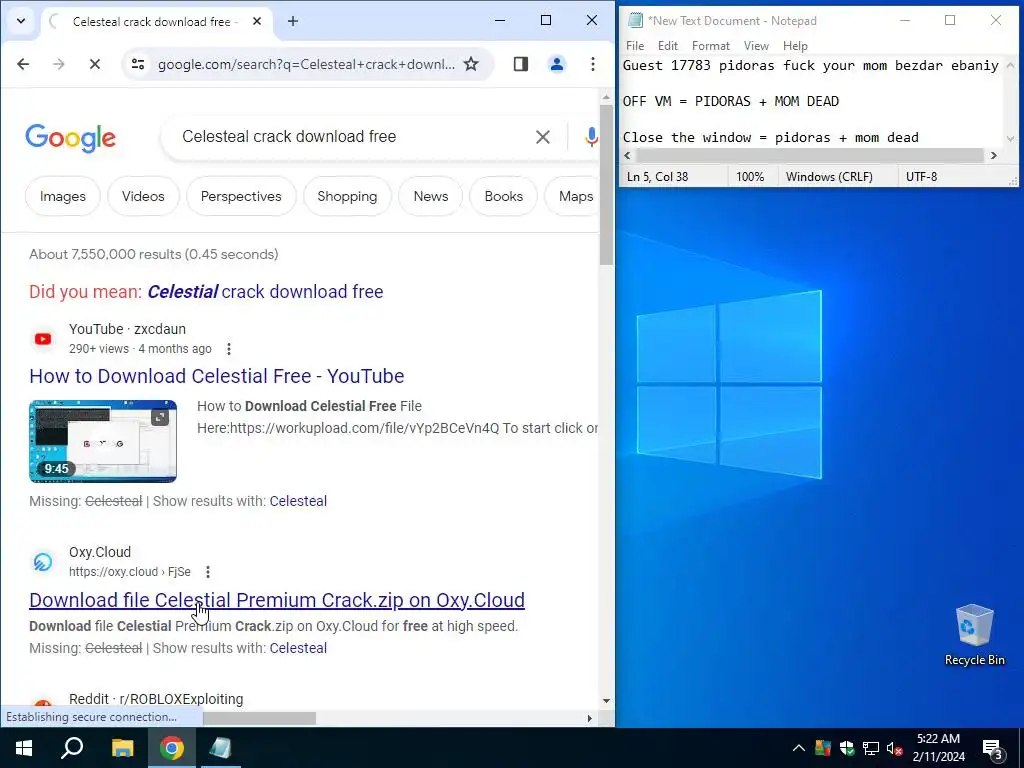Viewport: 1024px width, 768px height.
Task: Open options for Oxy.Cloud result
Action: point(208,572)
